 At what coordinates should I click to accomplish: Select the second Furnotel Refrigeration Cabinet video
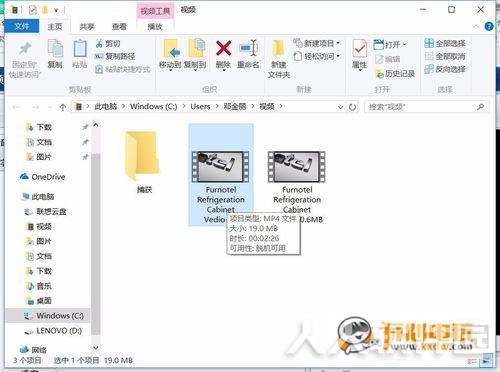[x=297, y=187]
